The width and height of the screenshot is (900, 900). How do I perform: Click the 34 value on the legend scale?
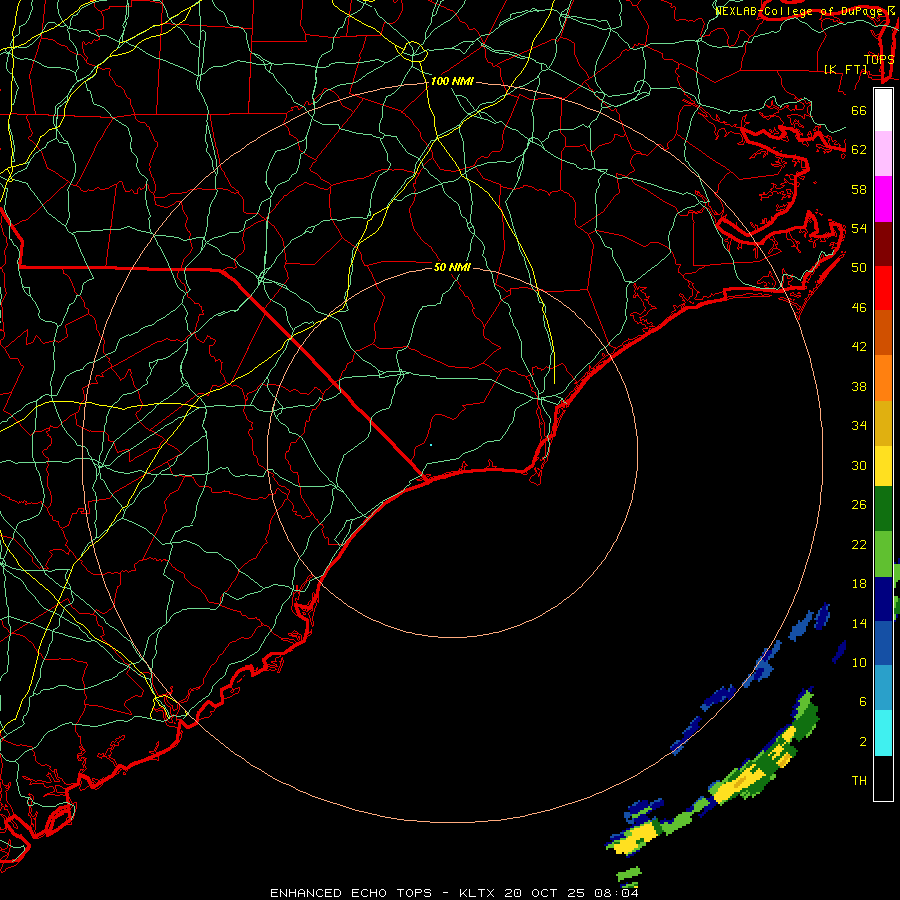859,426
